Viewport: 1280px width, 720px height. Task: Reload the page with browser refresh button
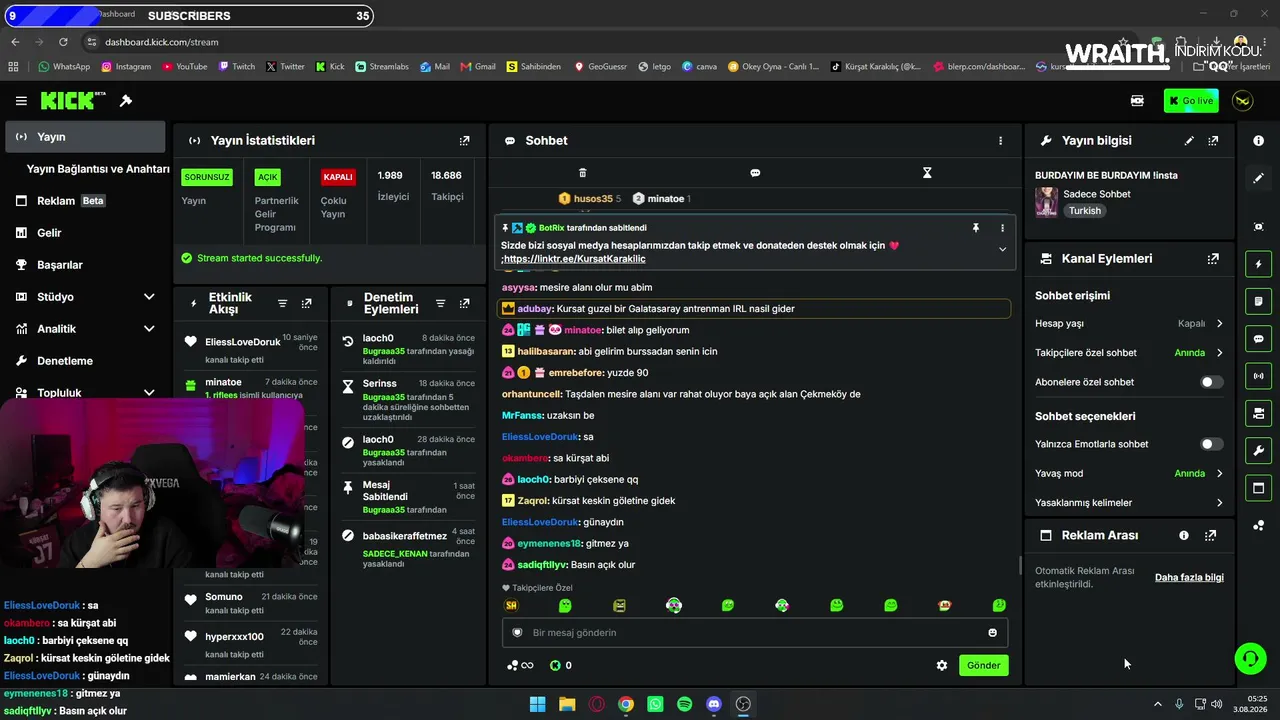click(63, 42)
